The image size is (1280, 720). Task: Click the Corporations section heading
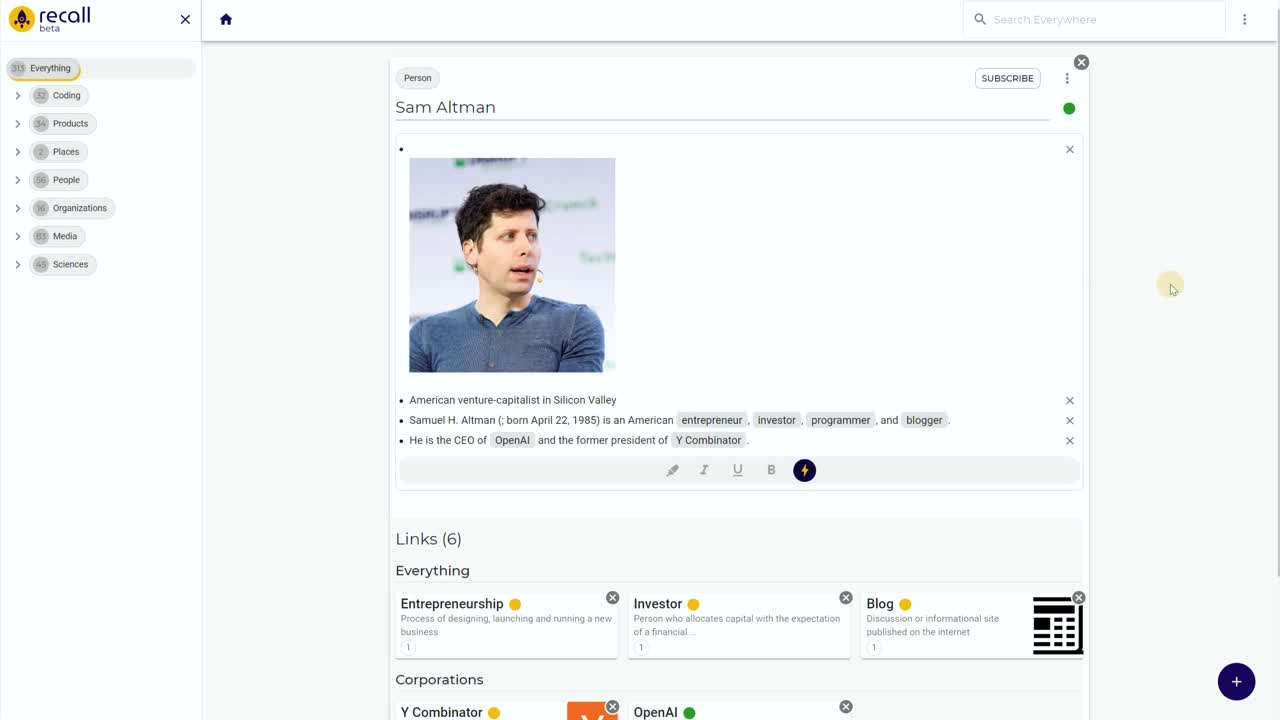click(x=439, y=680)
